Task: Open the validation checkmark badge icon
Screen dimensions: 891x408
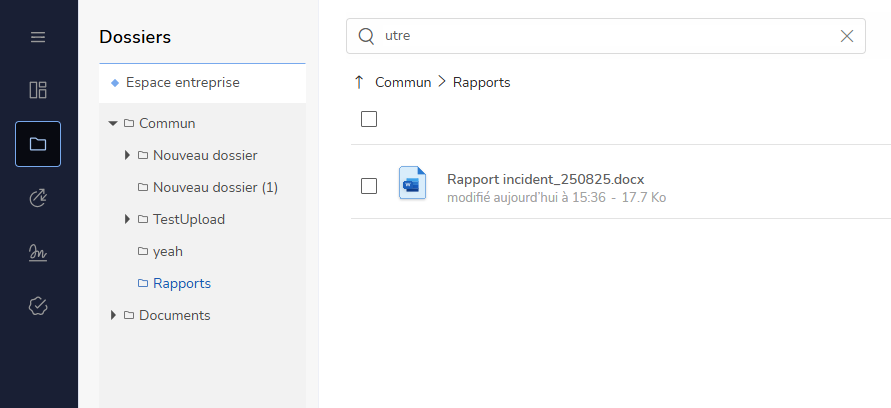Action: click(x=38, y=305)
